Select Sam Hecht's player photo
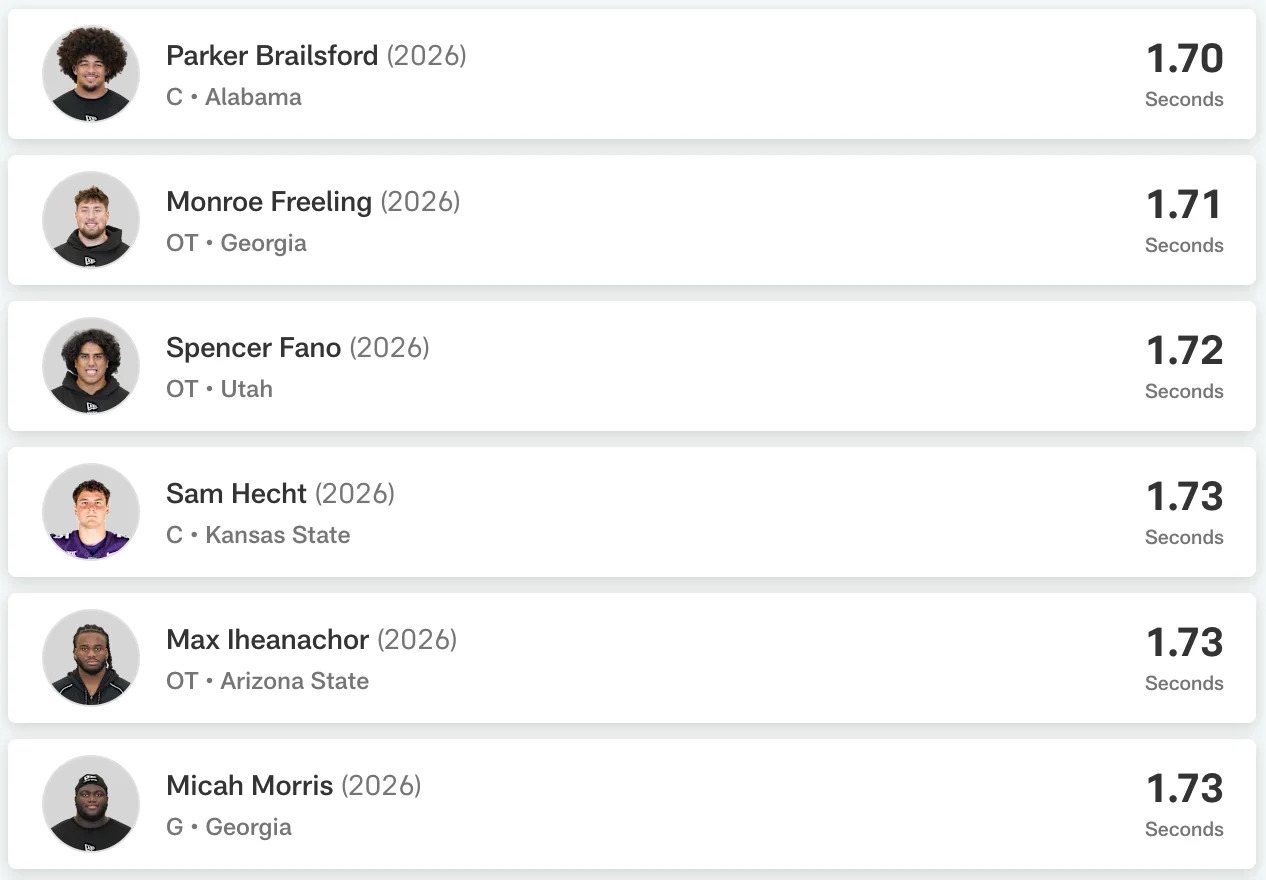The width and height of the screenshot is (1266, 880). 91,512
